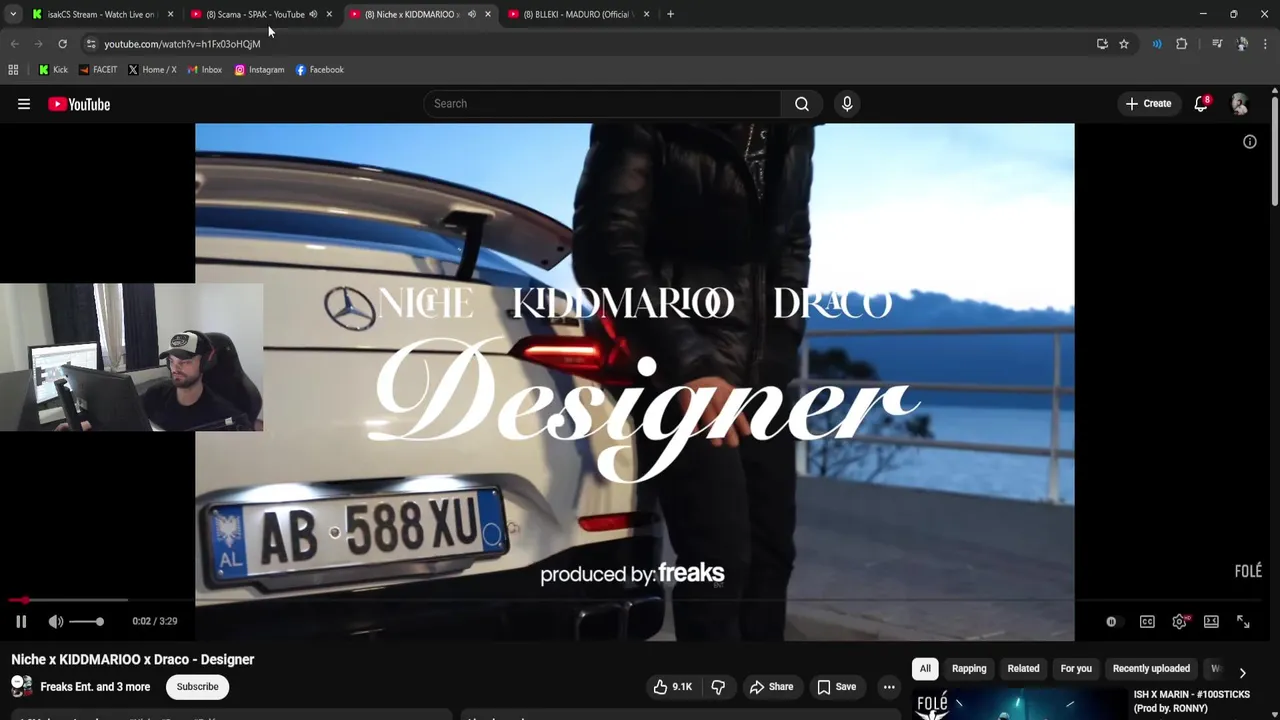Dislike the video
Image resolution: width=1280 pixels, height=720 pixels.
coord(718,687)
